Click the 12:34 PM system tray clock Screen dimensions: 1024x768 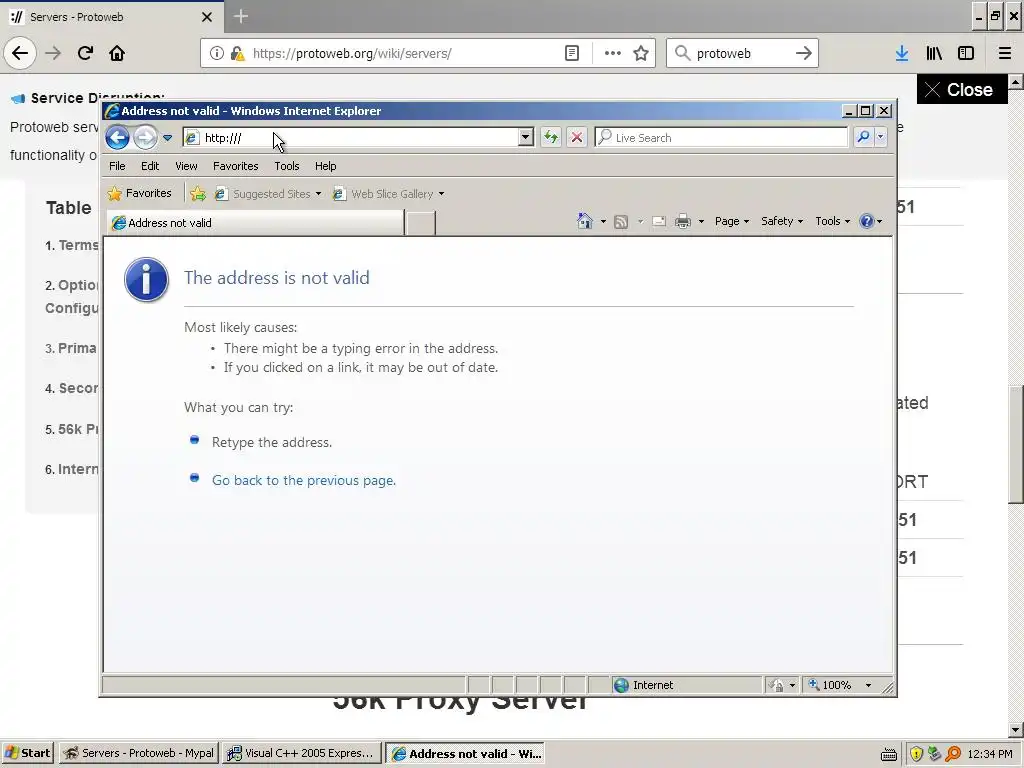click(x=990, y=754)
